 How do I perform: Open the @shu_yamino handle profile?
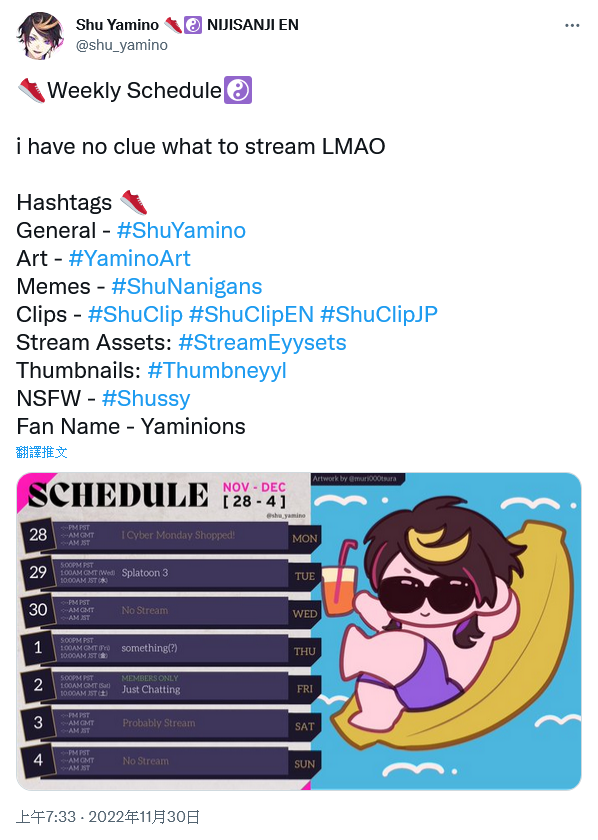122,45
